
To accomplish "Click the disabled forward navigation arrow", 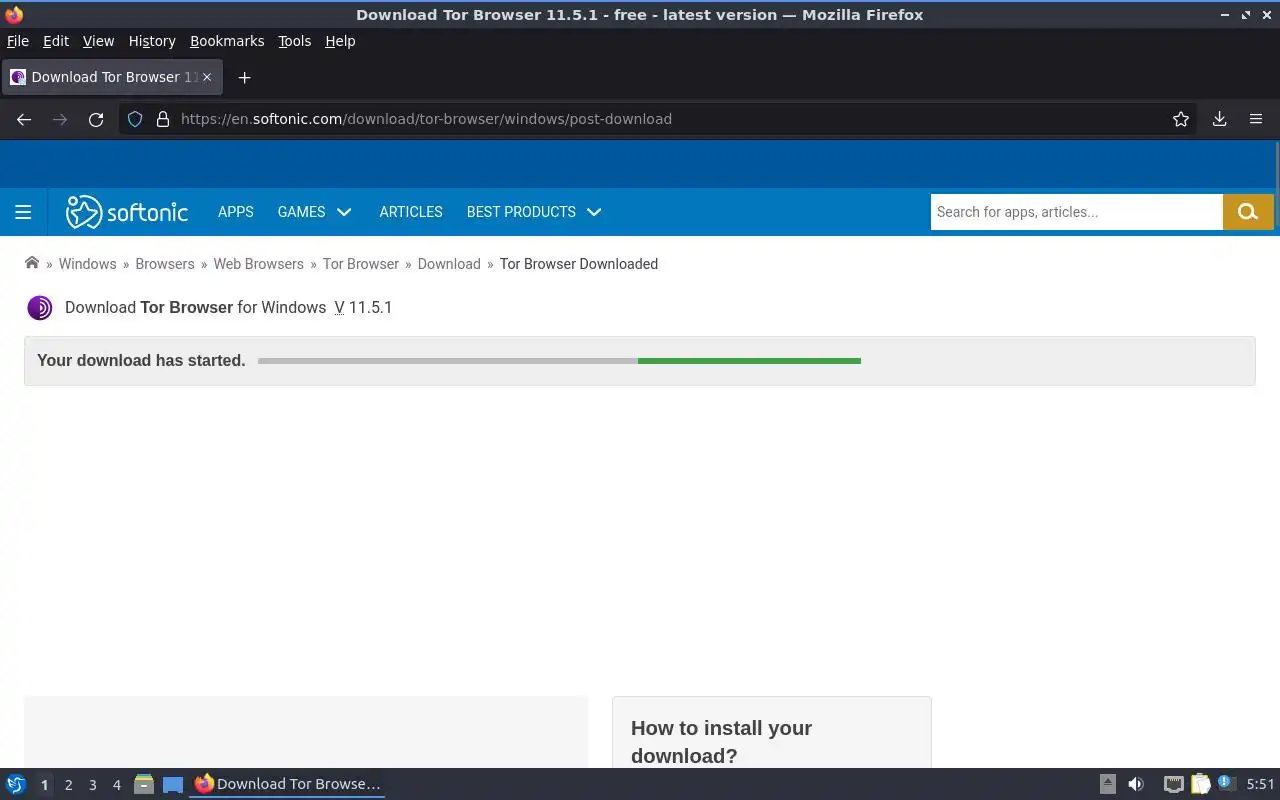I will coord(60,119).
